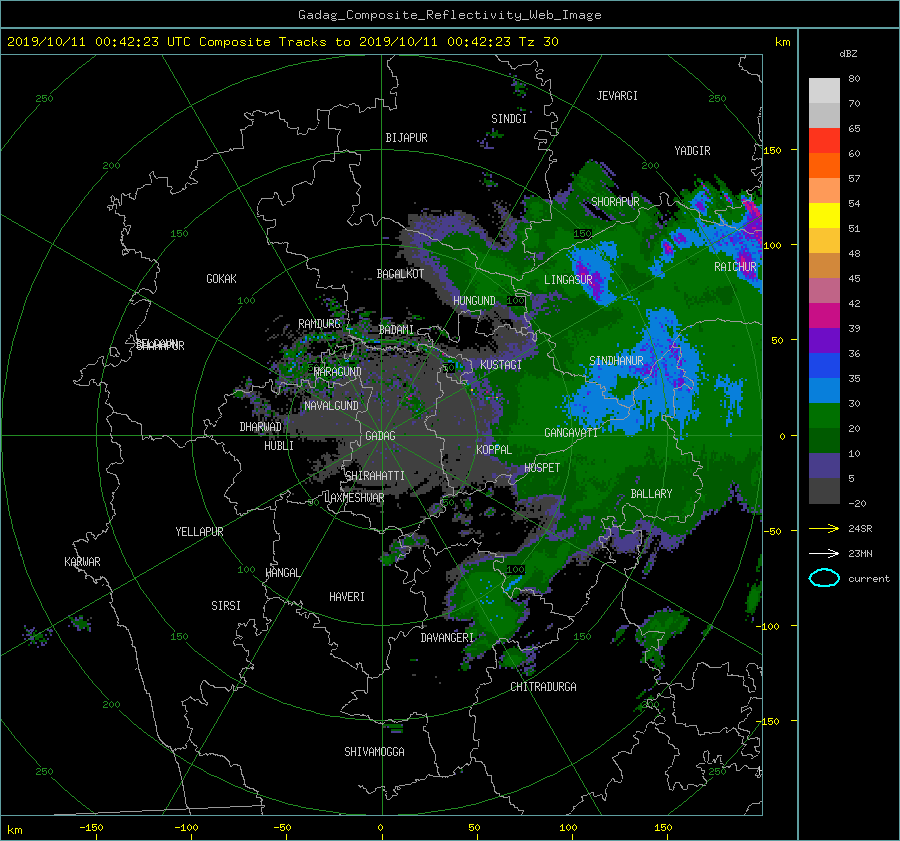
Task: Click the BIJAPUR city label
Action: click(x=406, y=138)
